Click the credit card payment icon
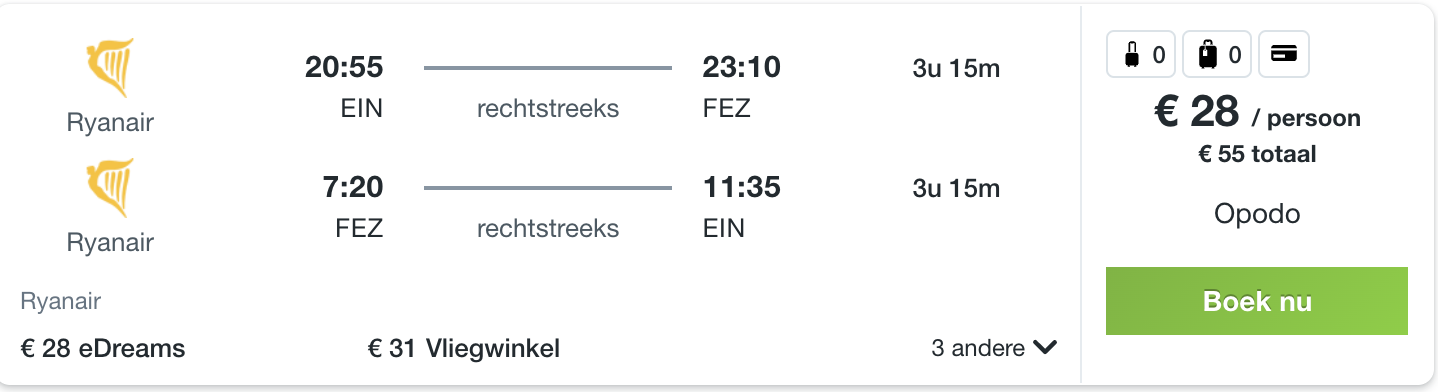 tap(1284, 55)
